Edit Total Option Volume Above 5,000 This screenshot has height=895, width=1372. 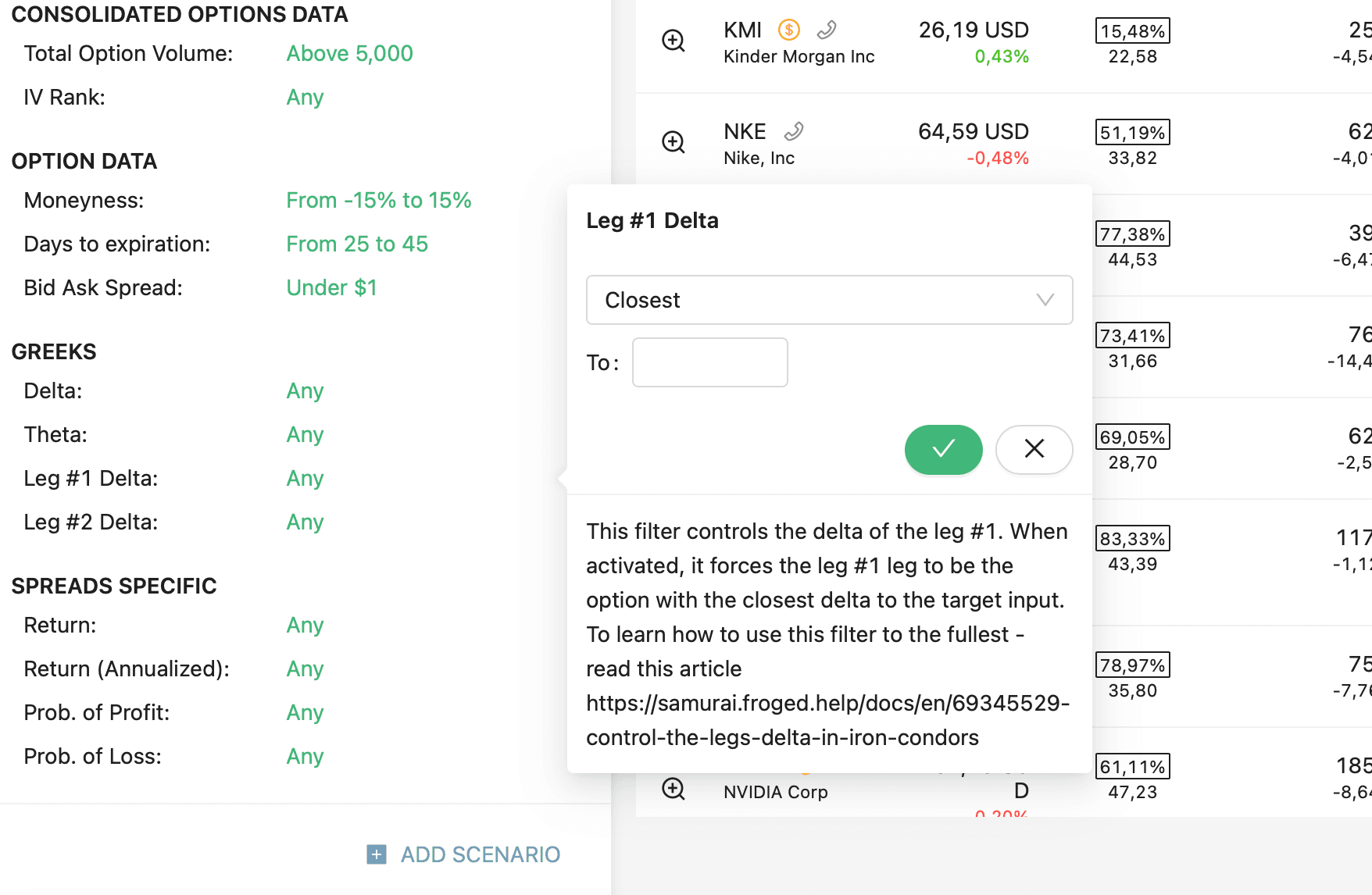tap(350, 53)
